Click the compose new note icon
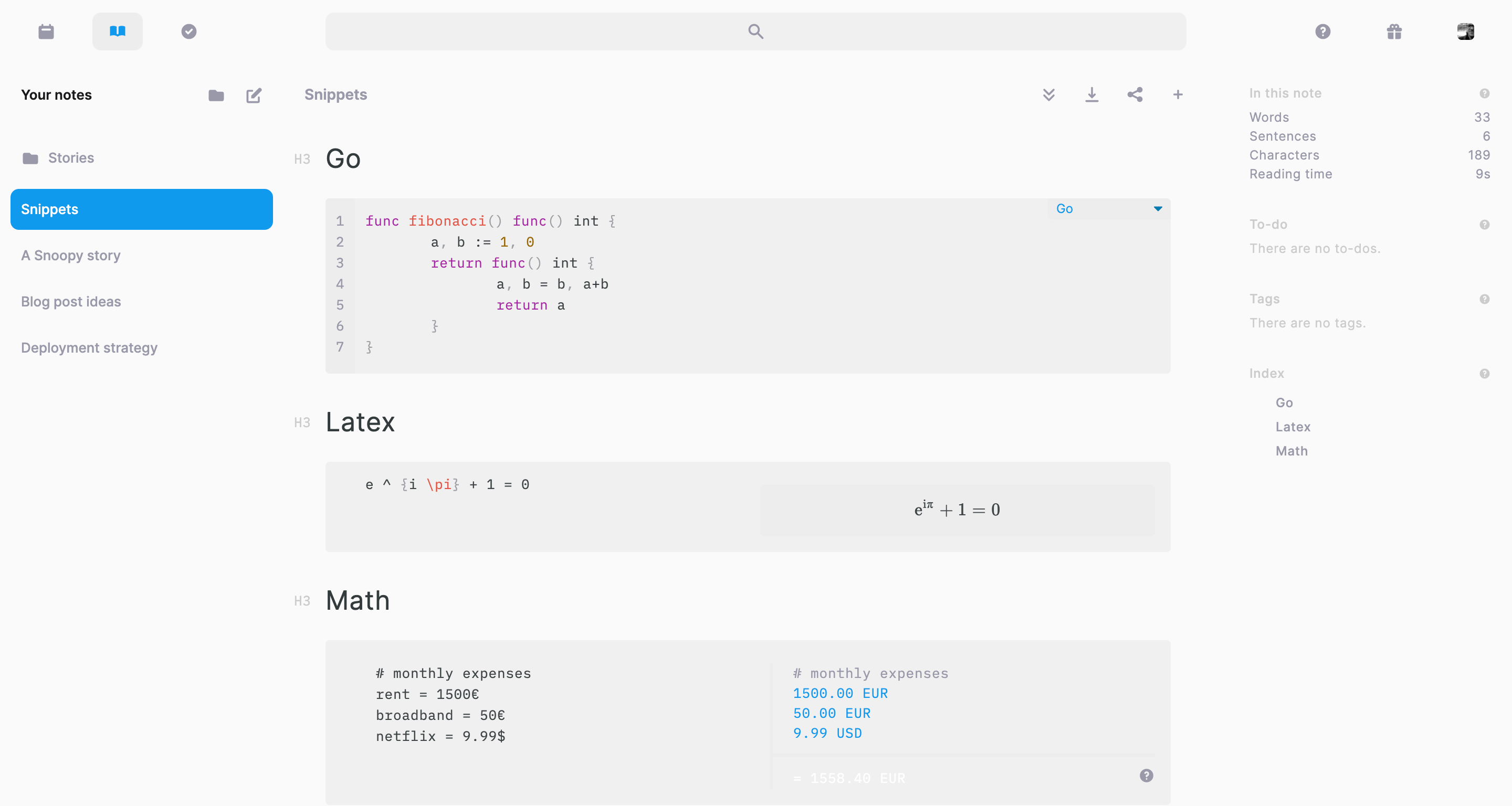The height and width of the screenshot is (806, 1512). click(x=254, y=95)
